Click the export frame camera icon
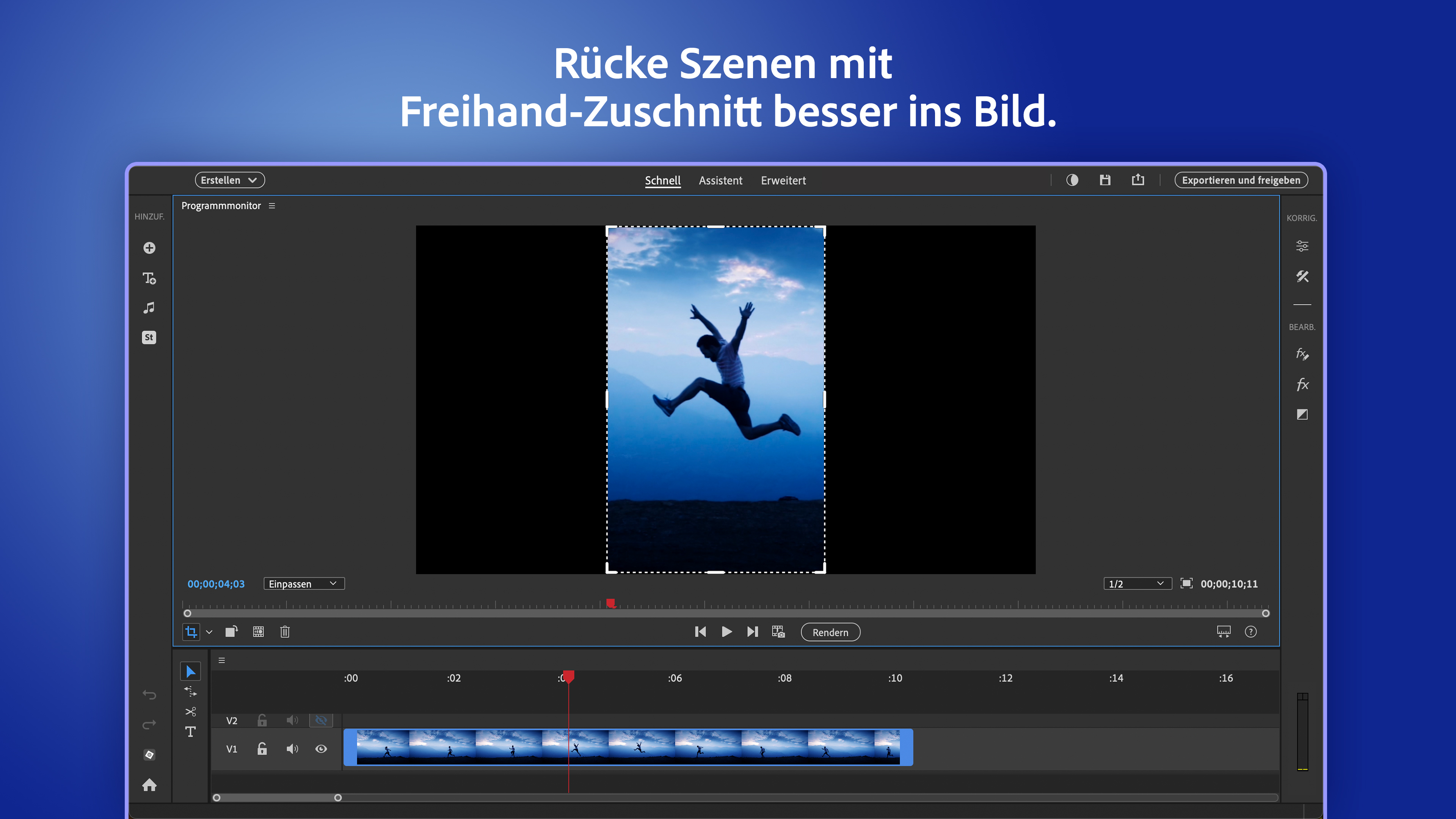The height and width of the screenshot is (819, 1456). [778, 631]
